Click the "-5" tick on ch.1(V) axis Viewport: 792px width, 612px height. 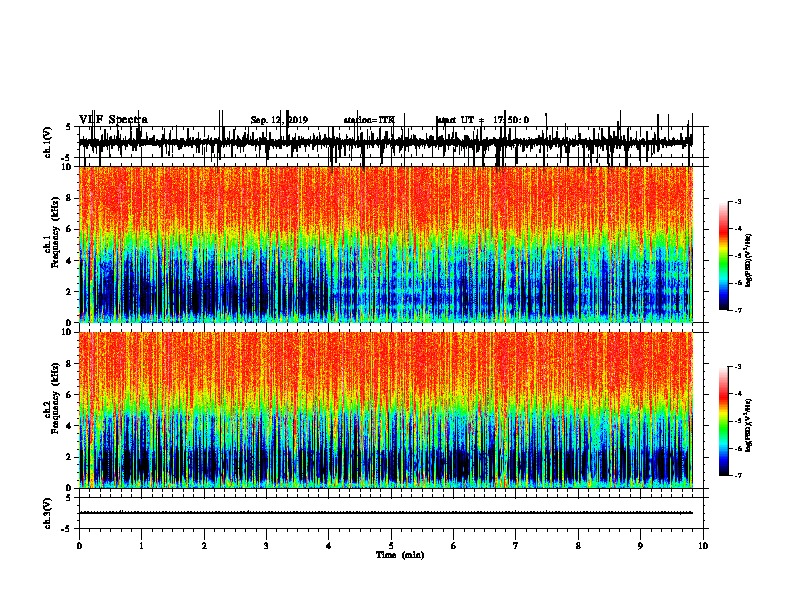[67, 158]
